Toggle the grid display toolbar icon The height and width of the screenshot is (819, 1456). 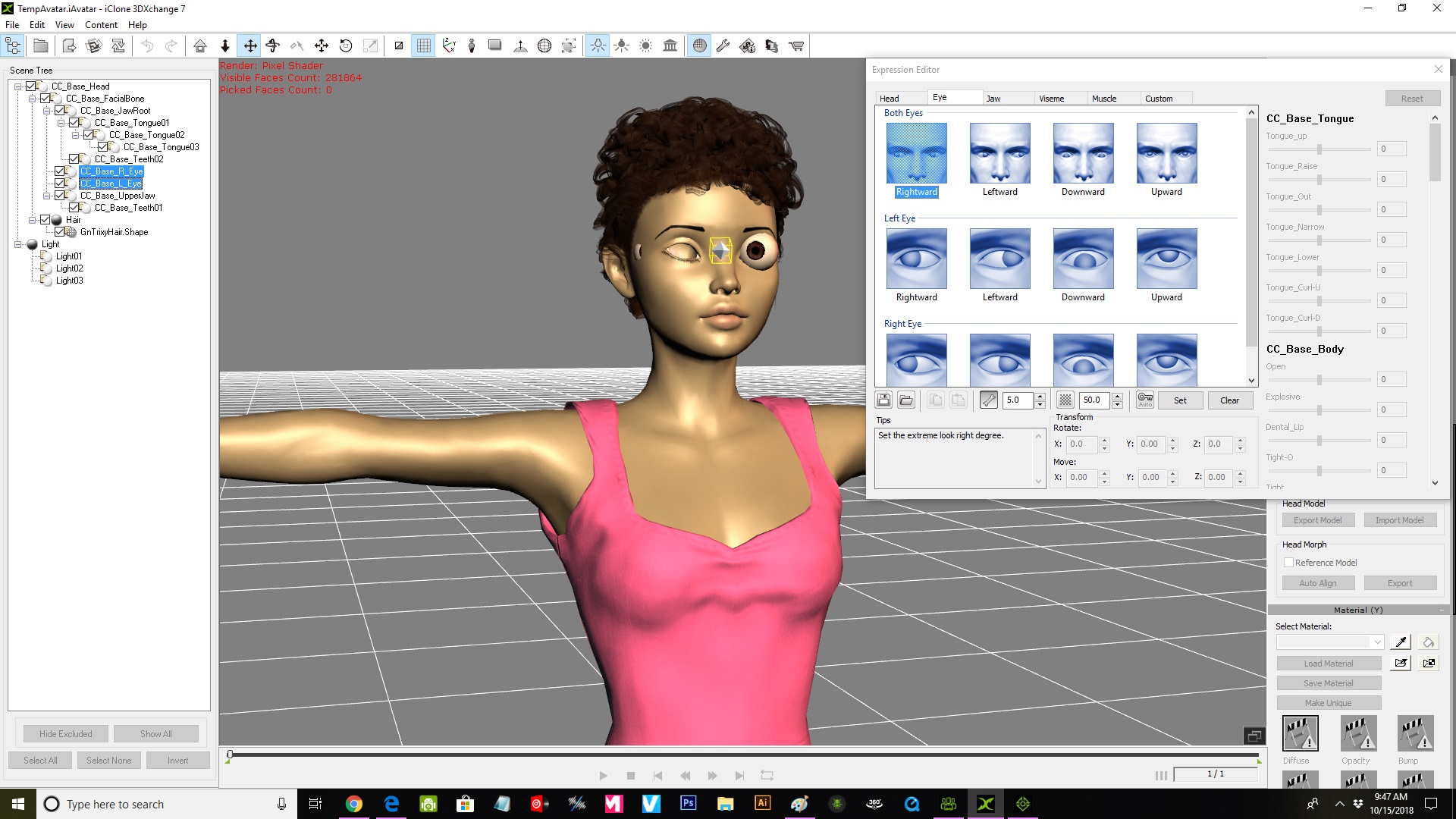(x=424, y=46)
